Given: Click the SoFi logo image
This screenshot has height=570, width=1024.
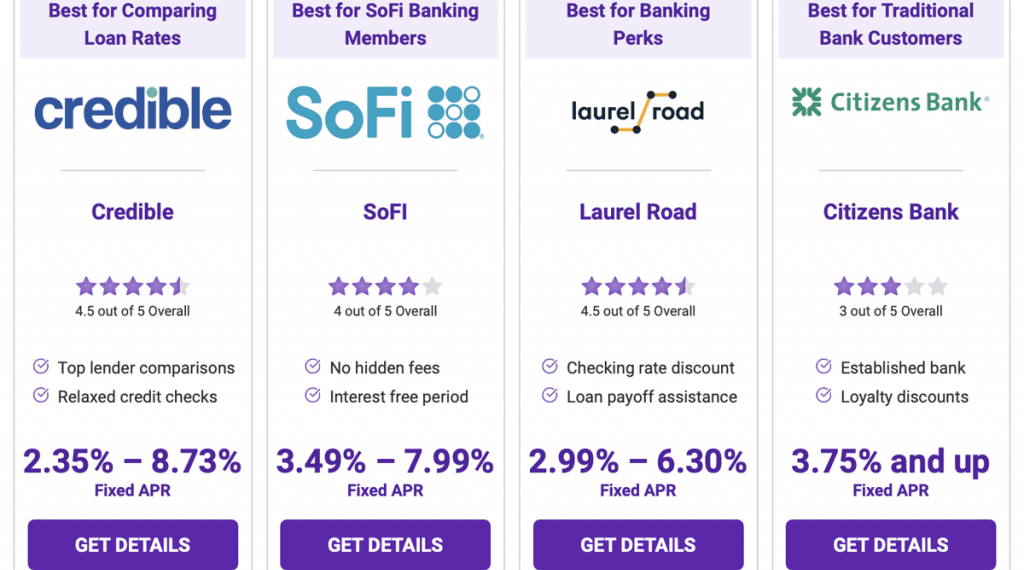Looking at the screenshot, I should tap(385, 112).
